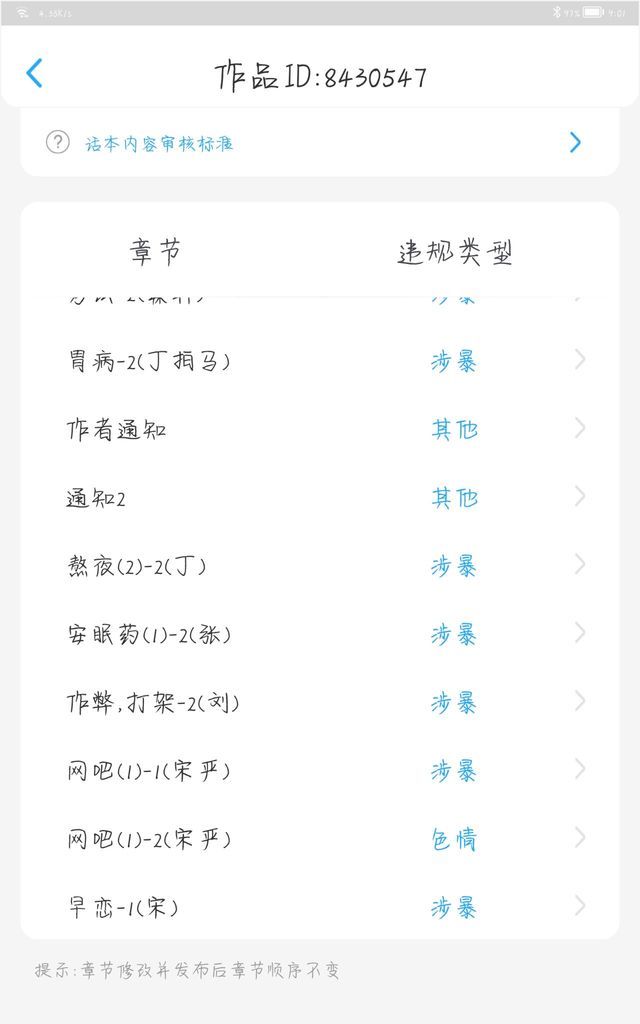Tap 色情 violation type label
640x1024 pixels.
click(454, 839)
